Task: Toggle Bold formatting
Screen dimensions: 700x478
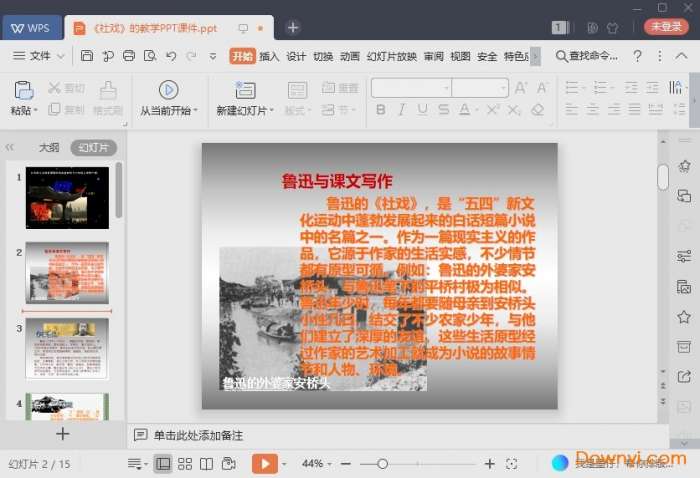Action: (x=381, y=109)
